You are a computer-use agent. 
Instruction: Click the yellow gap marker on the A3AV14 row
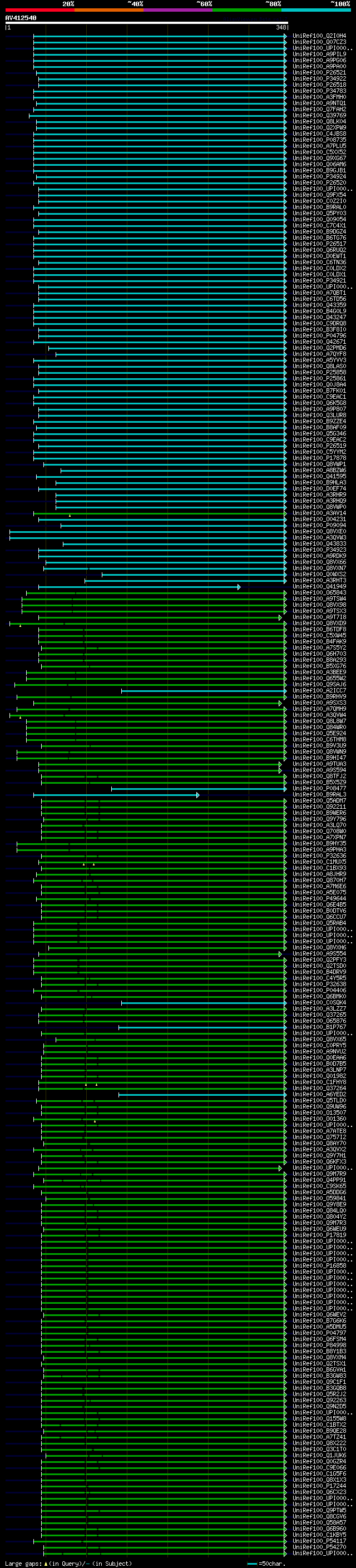[70, 516]
